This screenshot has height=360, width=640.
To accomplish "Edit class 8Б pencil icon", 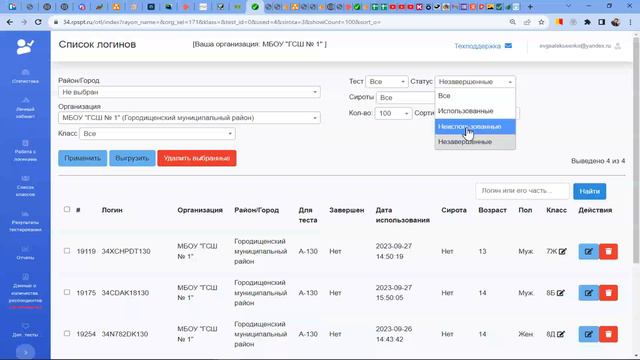I will [561, 293].
